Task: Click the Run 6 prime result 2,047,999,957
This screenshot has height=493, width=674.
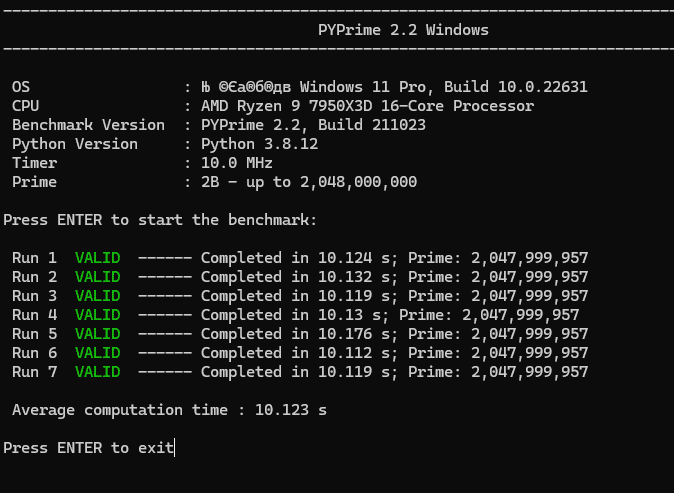Action: pyautogui.click(x=529, y=353)
